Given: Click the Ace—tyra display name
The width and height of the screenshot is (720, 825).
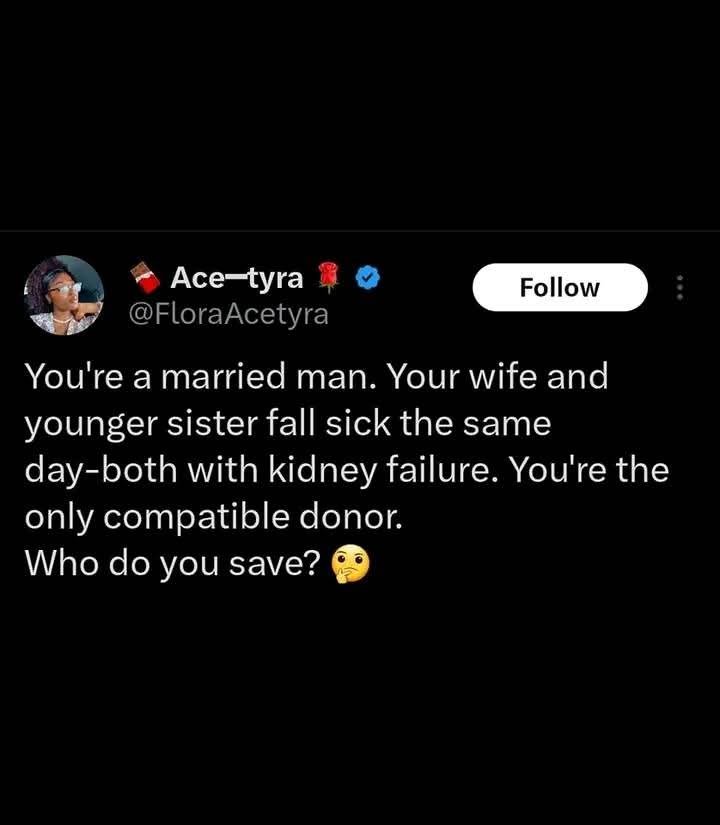Looking at the screenshot, I should [237, 277].
